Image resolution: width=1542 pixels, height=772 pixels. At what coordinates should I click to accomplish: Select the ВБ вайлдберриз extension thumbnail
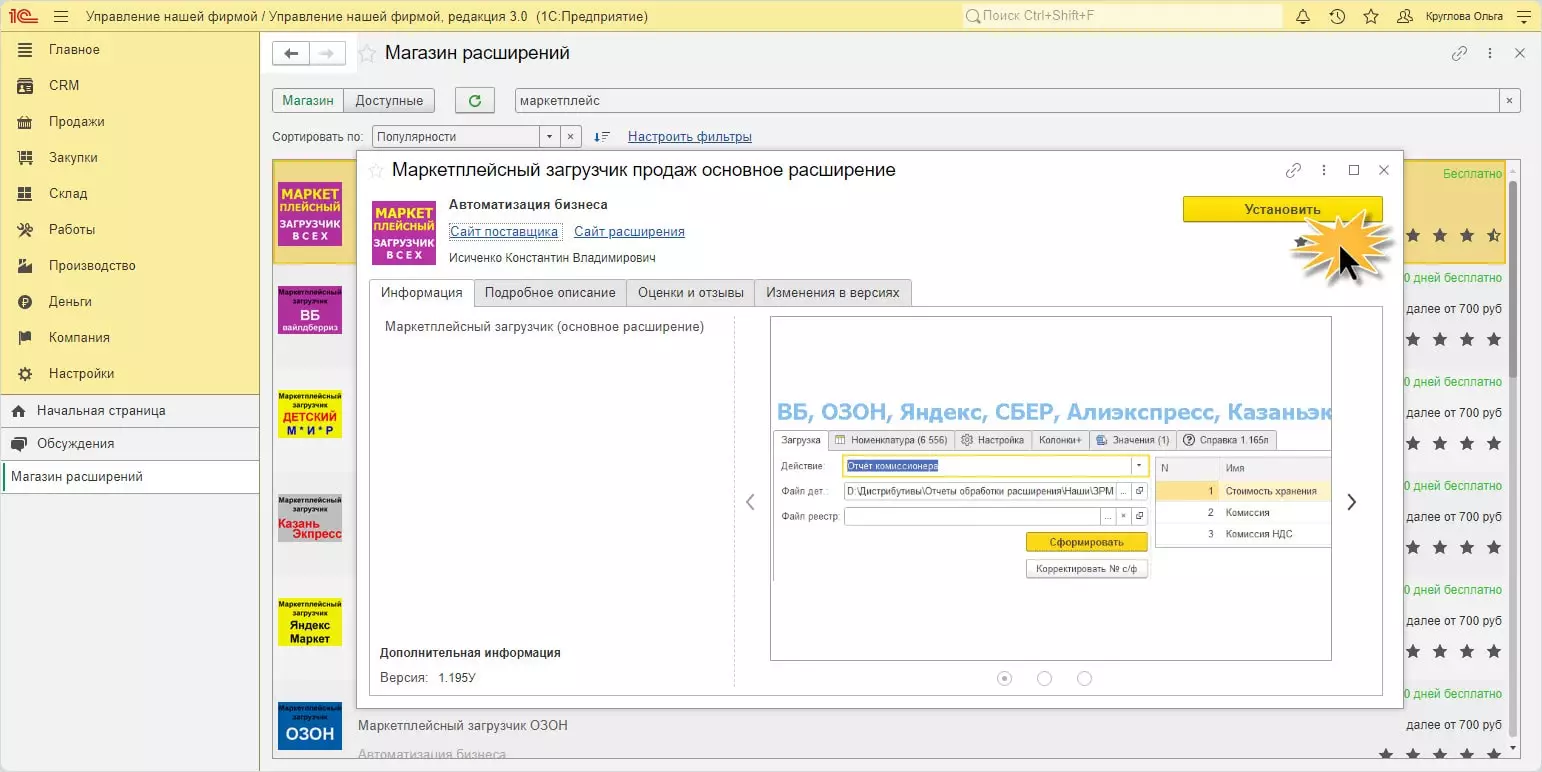point(310,309)
